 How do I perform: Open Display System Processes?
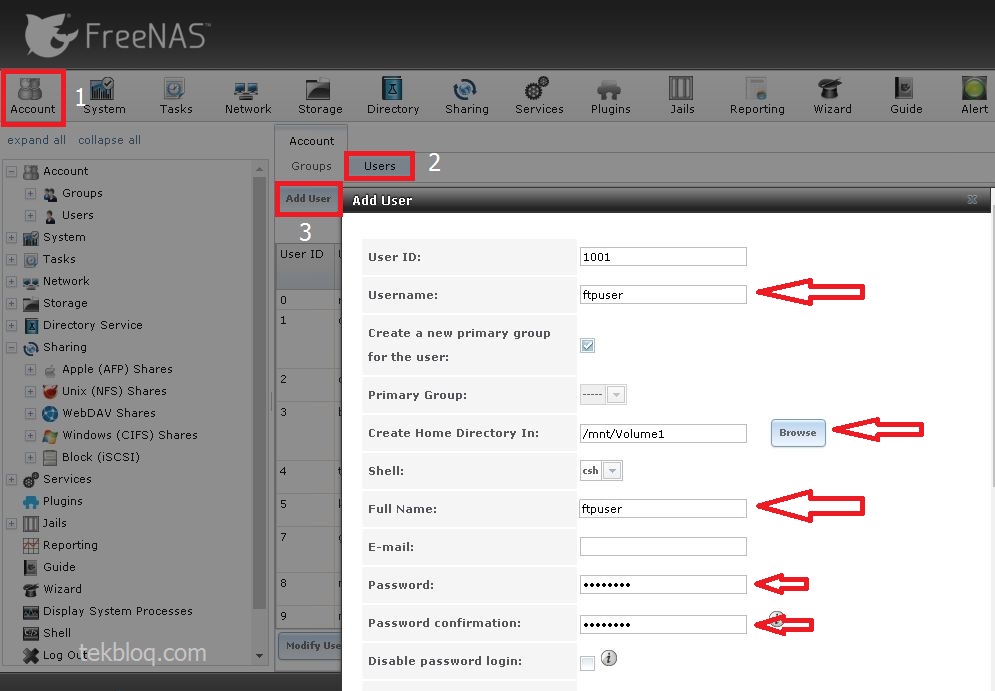(117, 611)
